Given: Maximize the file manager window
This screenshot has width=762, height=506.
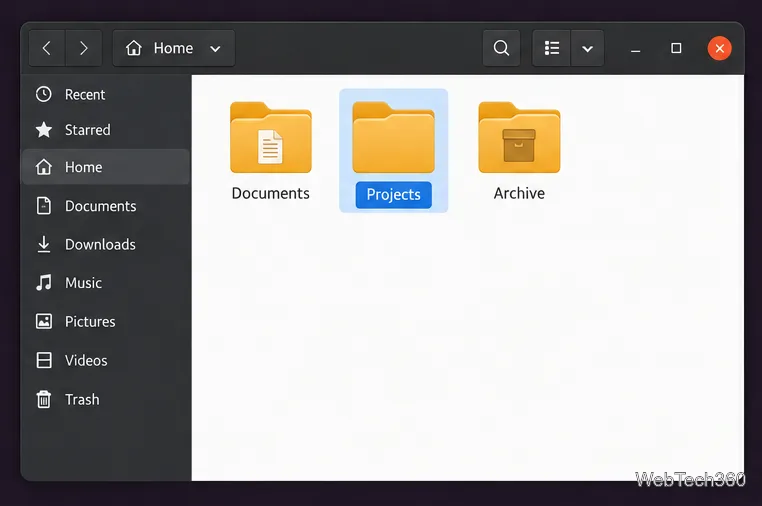Looking at the screenshot, I should (676, 48).
